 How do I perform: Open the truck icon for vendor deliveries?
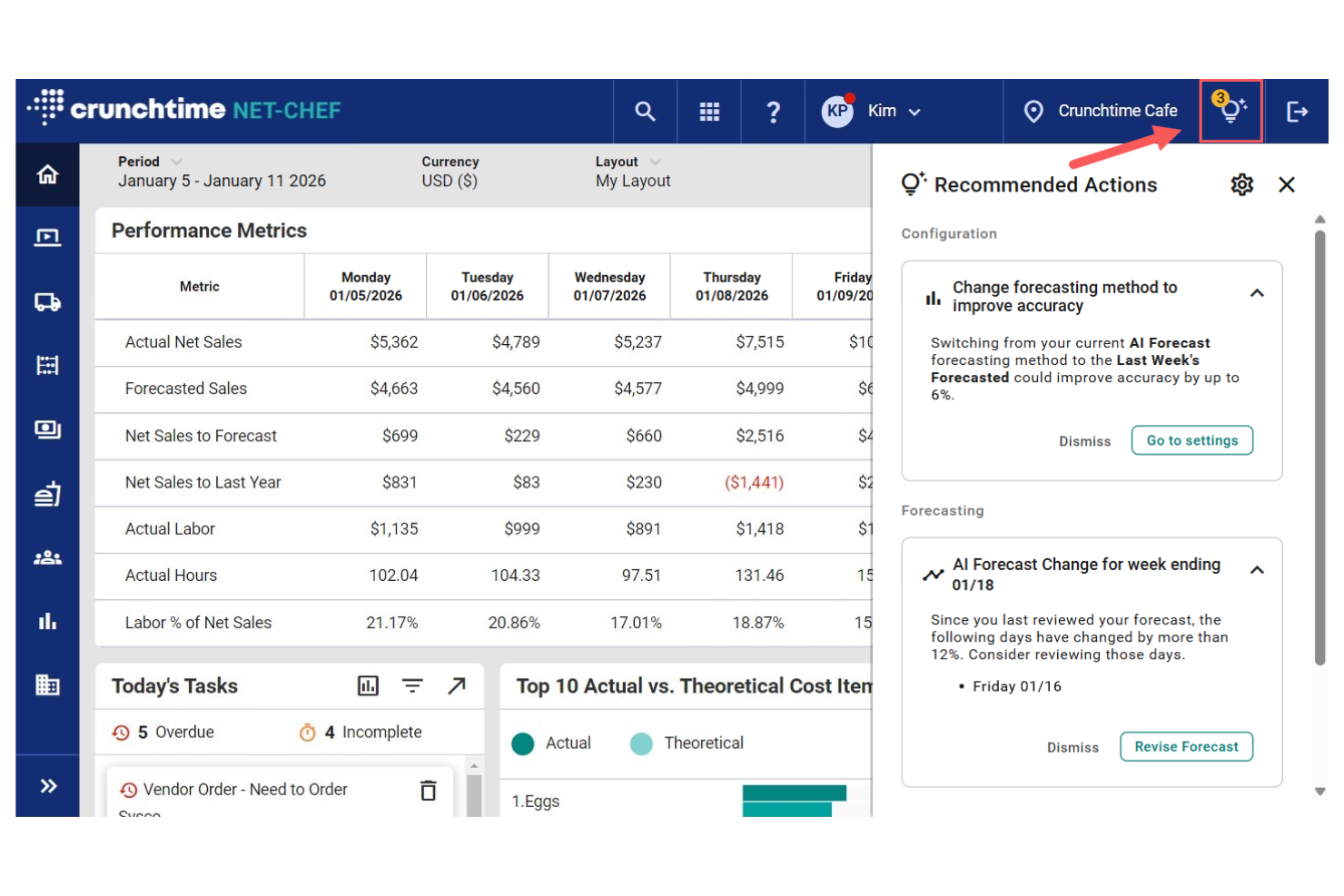click(x=47, y=301)
